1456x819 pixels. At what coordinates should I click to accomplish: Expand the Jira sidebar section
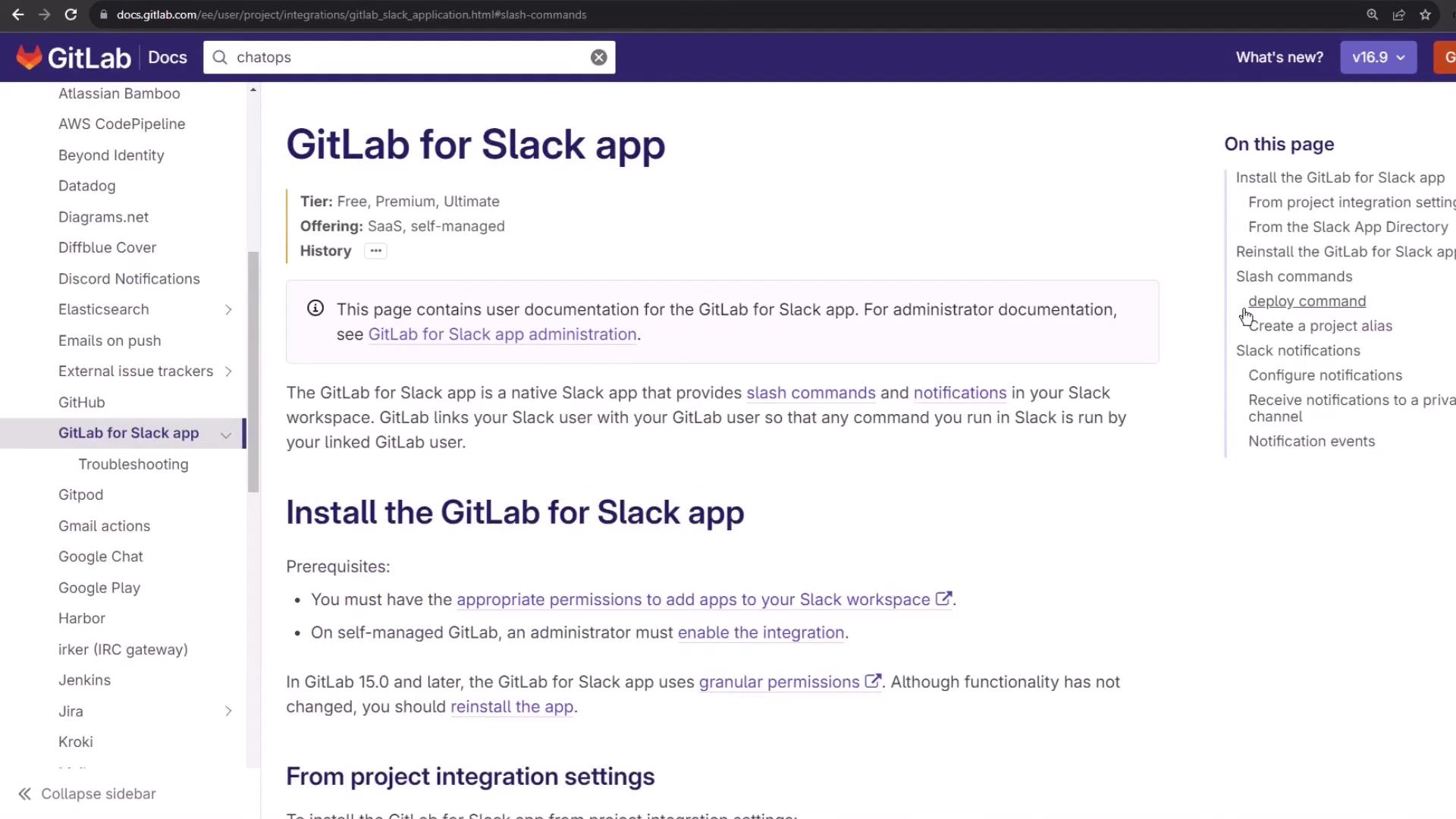coord(227,711)
